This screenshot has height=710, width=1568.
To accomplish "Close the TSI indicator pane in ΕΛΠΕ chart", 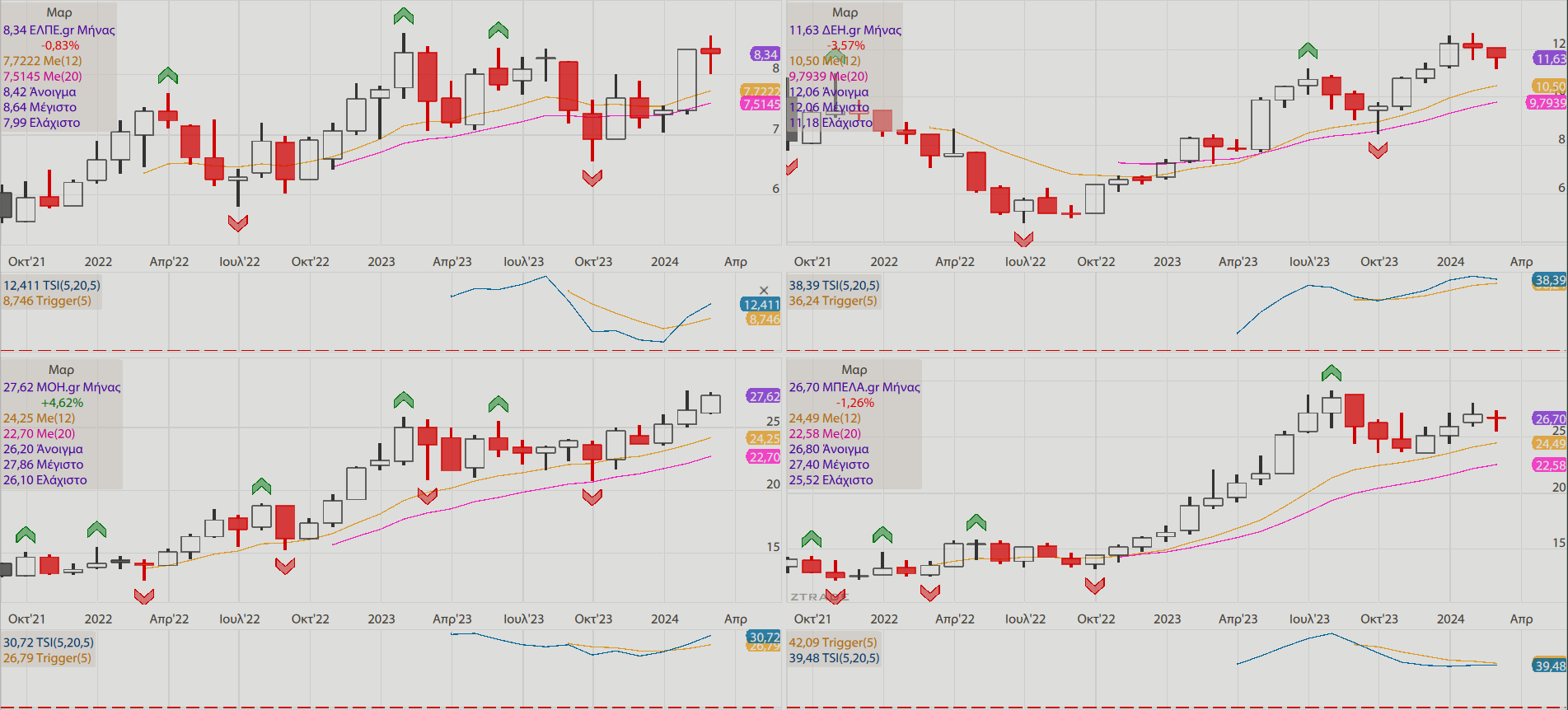I will (x=764, y=290).
